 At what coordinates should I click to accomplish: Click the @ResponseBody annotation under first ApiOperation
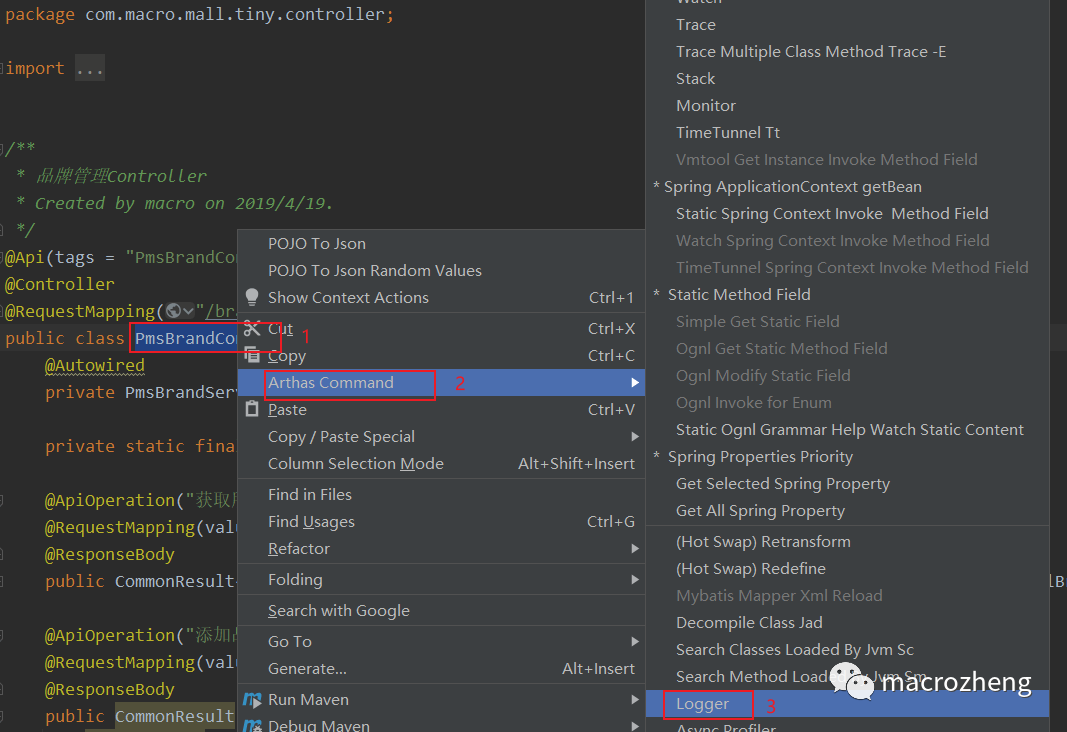tap(110, 554)
